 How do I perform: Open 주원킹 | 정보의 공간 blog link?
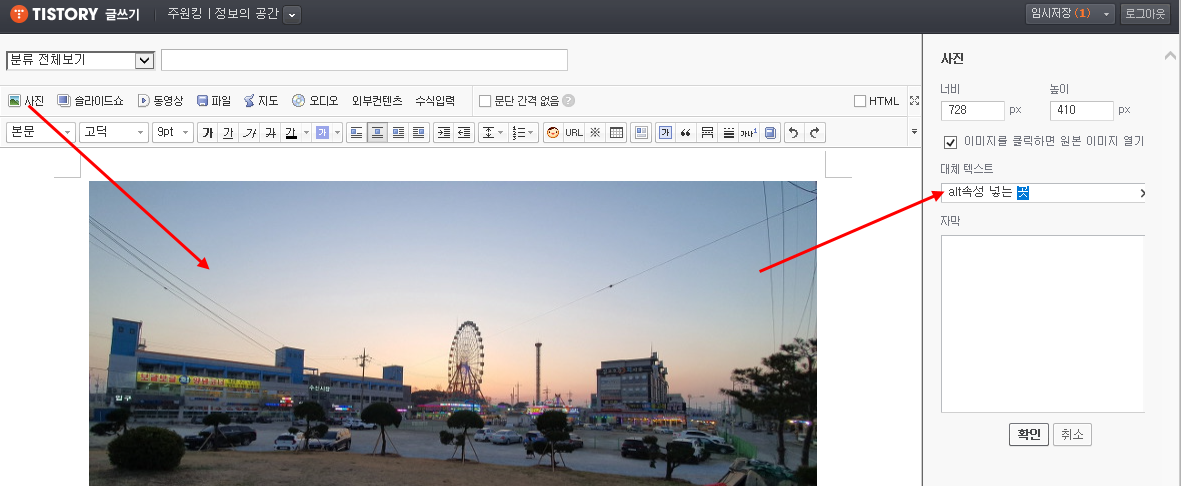[223, 14]
